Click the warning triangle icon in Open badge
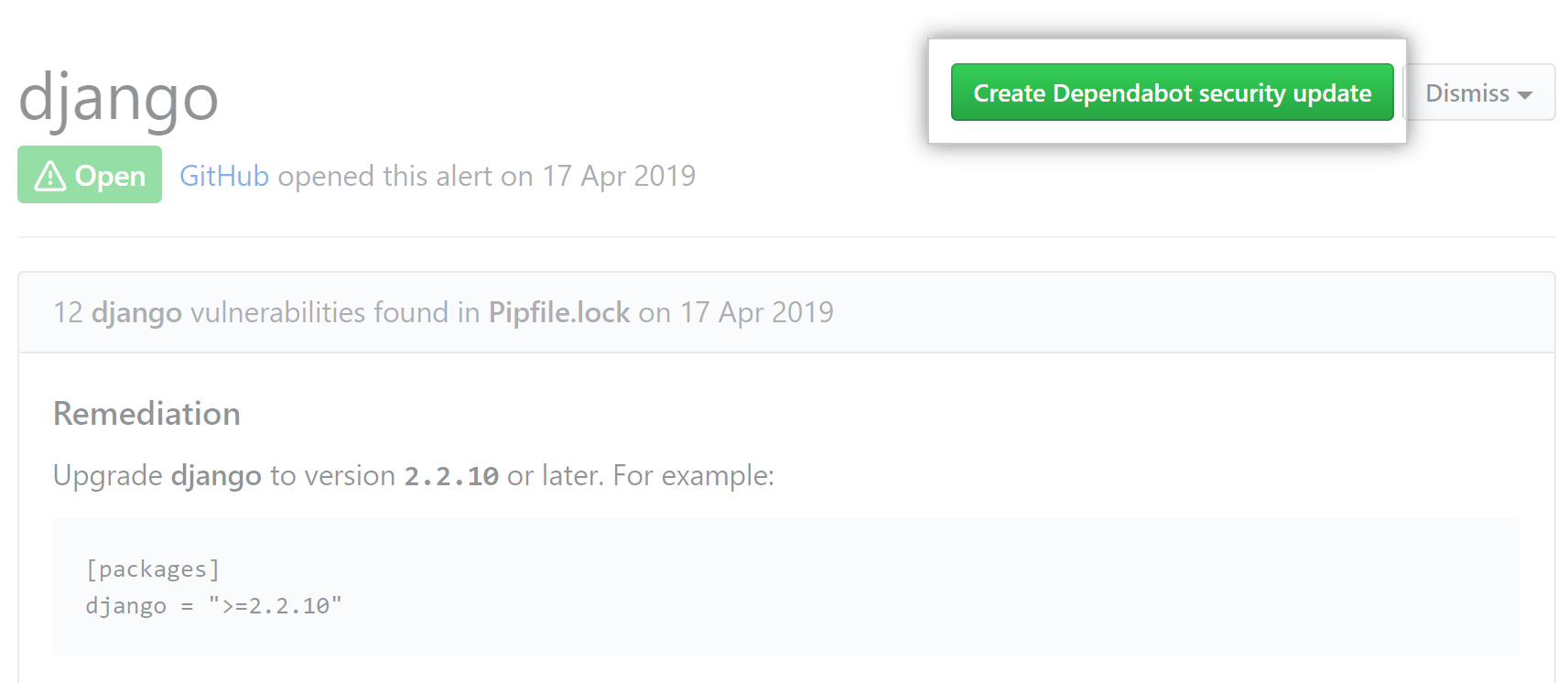Viewport: 1568px width, 683px height. [x=50, y=176]
